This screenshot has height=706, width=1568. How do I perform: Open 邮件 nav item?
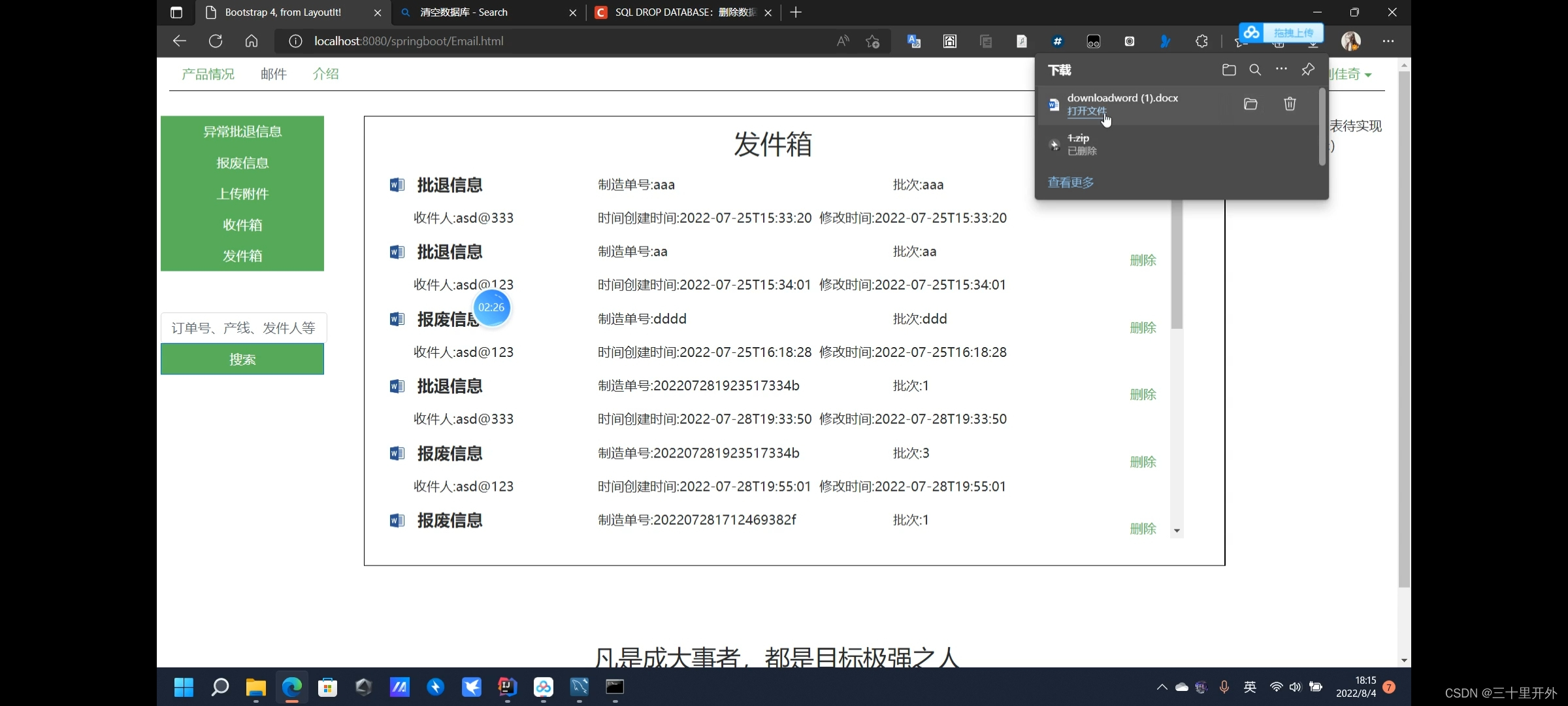pyautogui.click(x=274, y=74)
